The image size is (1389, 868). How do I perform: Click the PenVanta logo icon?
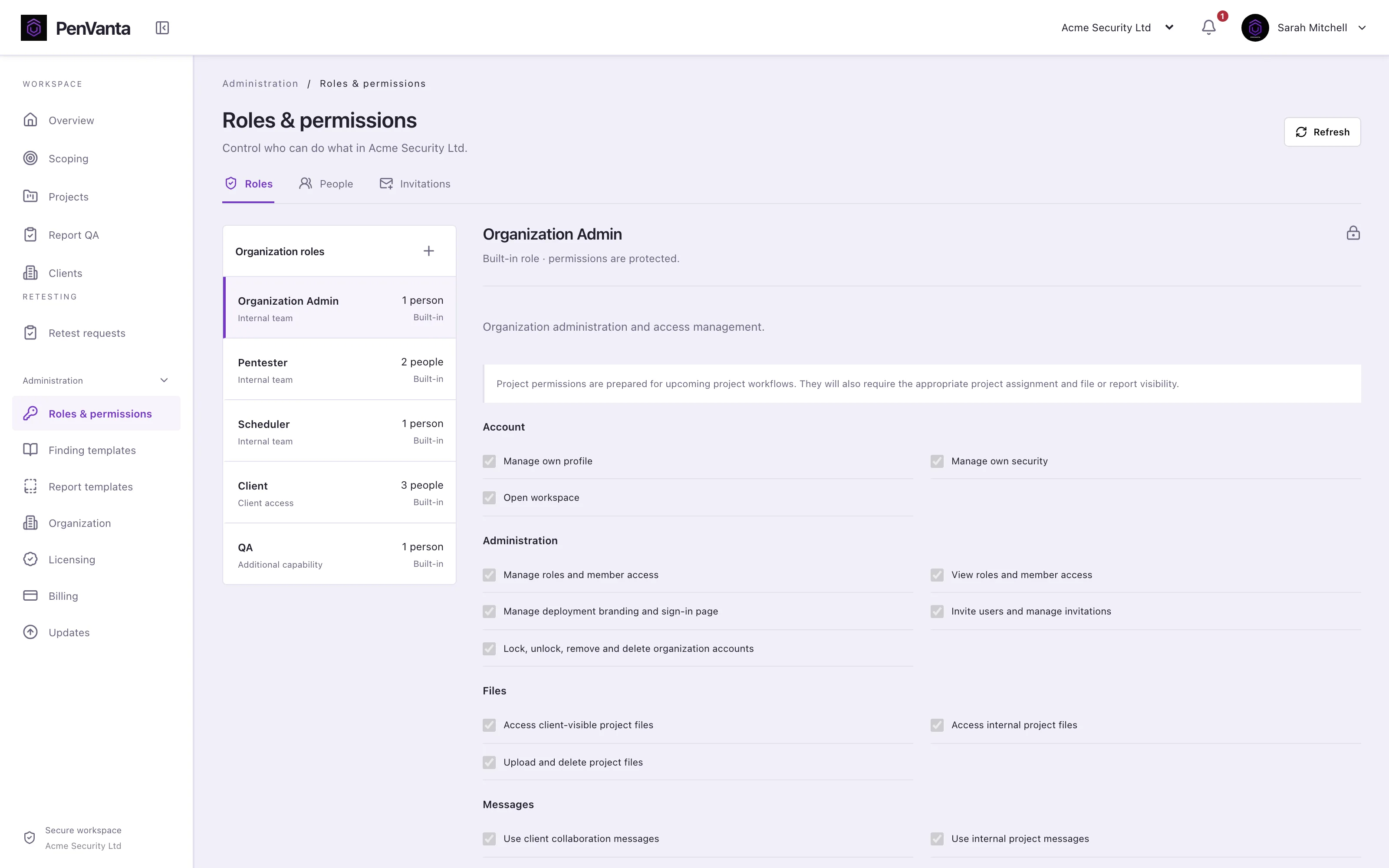tap(34, 27)
